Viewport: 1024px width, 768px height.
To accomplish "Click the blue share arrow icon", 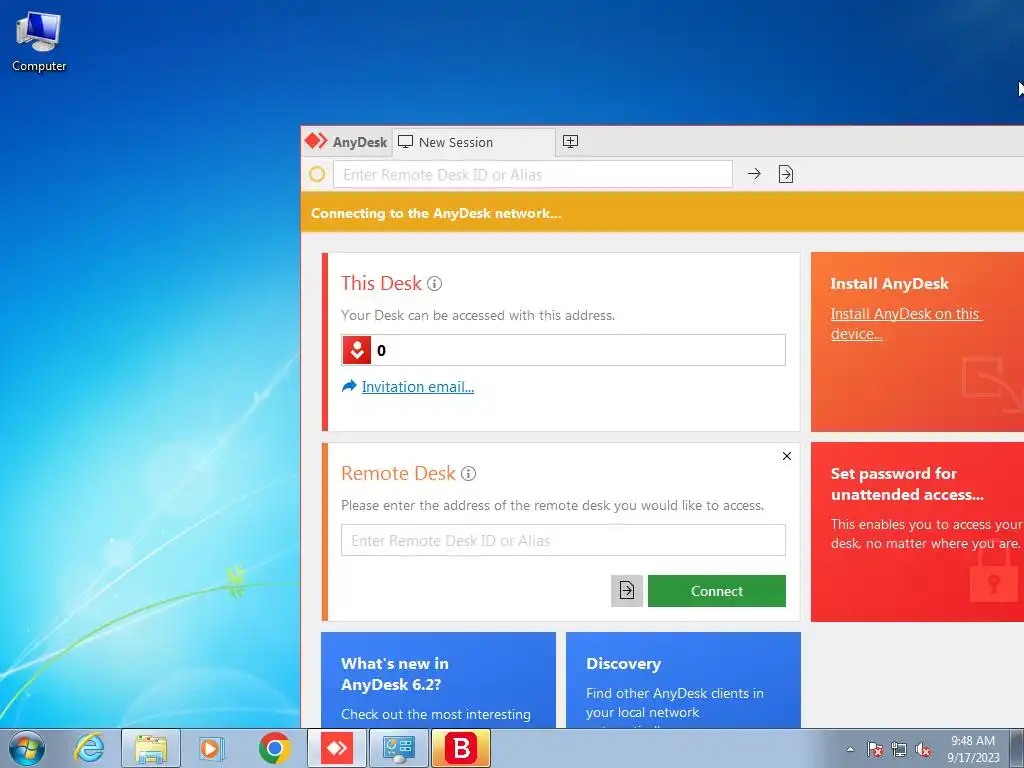I will [349, 386].
